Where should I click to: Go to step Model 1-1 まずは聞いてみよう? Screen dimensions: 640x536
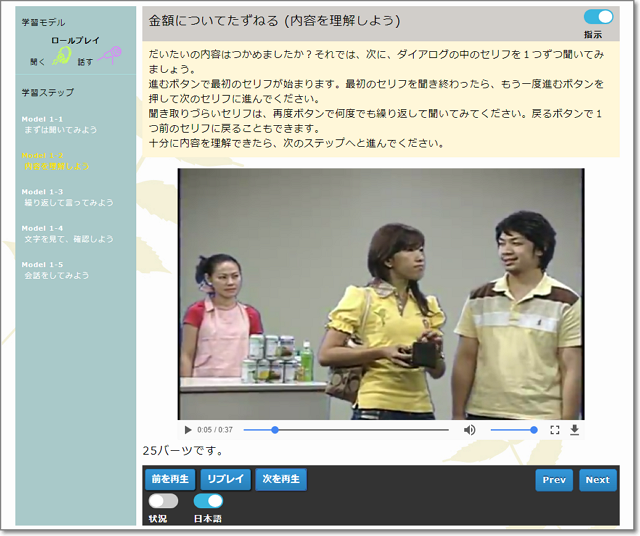pos(60,124)
